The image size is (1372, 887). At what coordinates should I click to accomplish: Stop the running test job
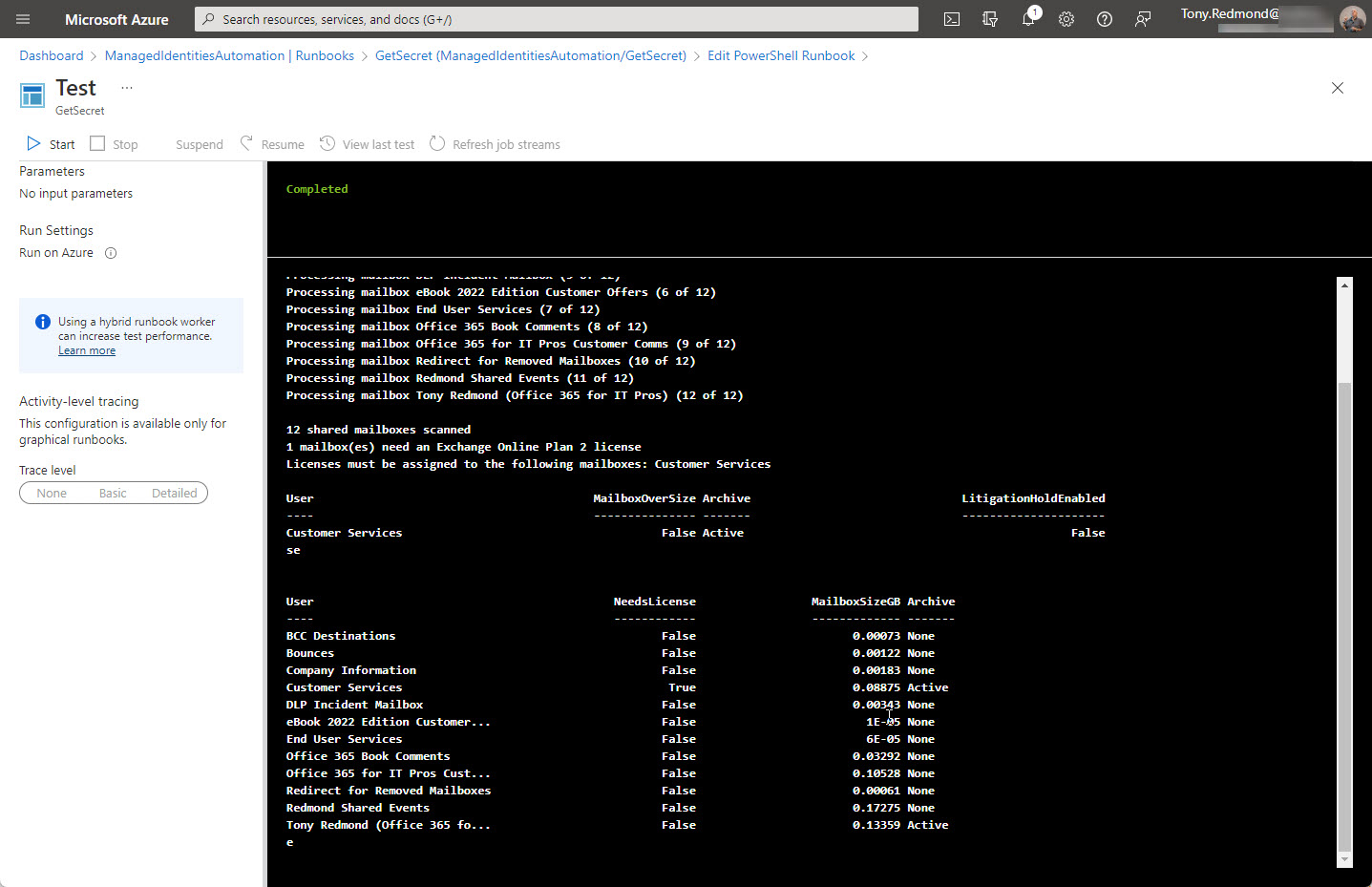tap(114, 143)
